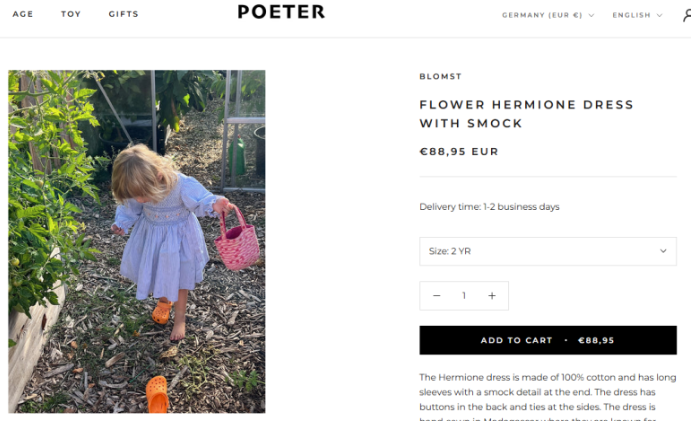
Task: Click the Delivery time text
Action: (489, 207)
